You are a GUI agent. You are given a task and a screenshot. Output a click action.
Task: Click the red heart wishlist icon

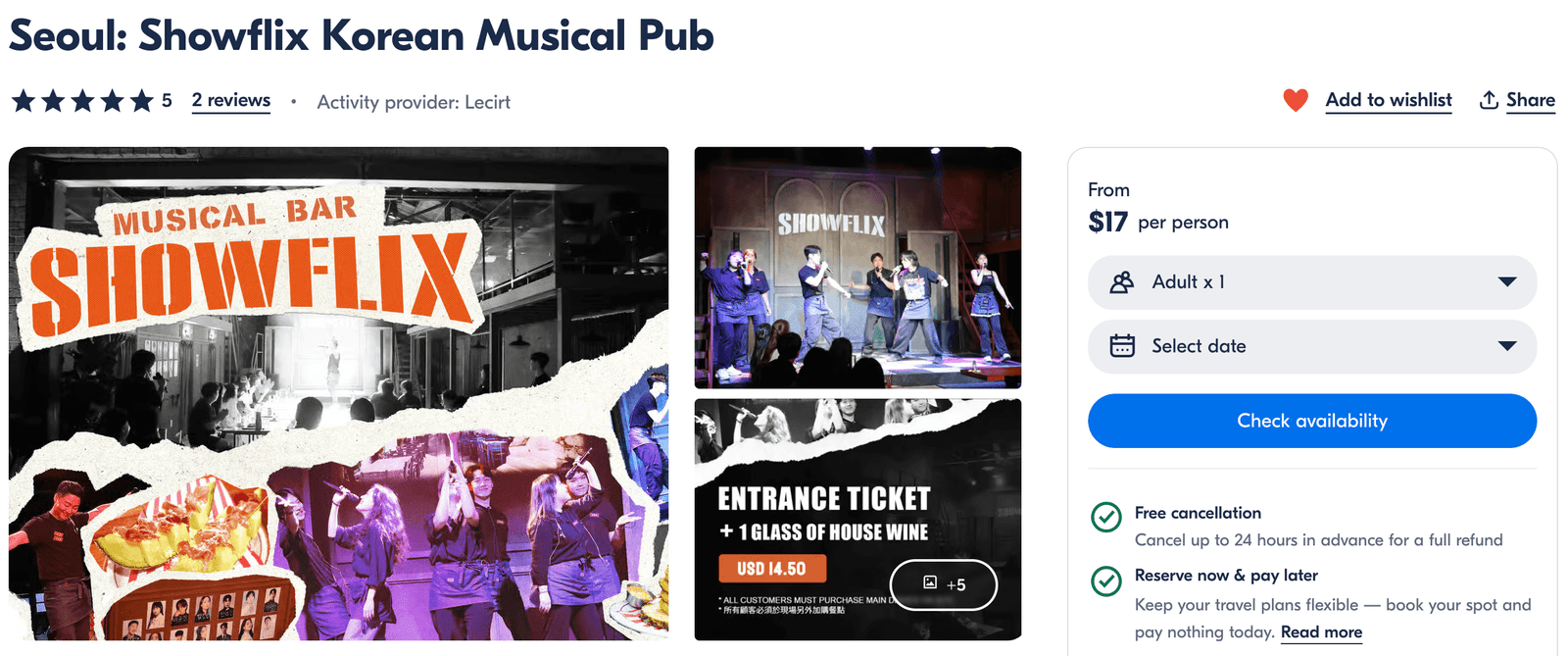(1296, 100)
